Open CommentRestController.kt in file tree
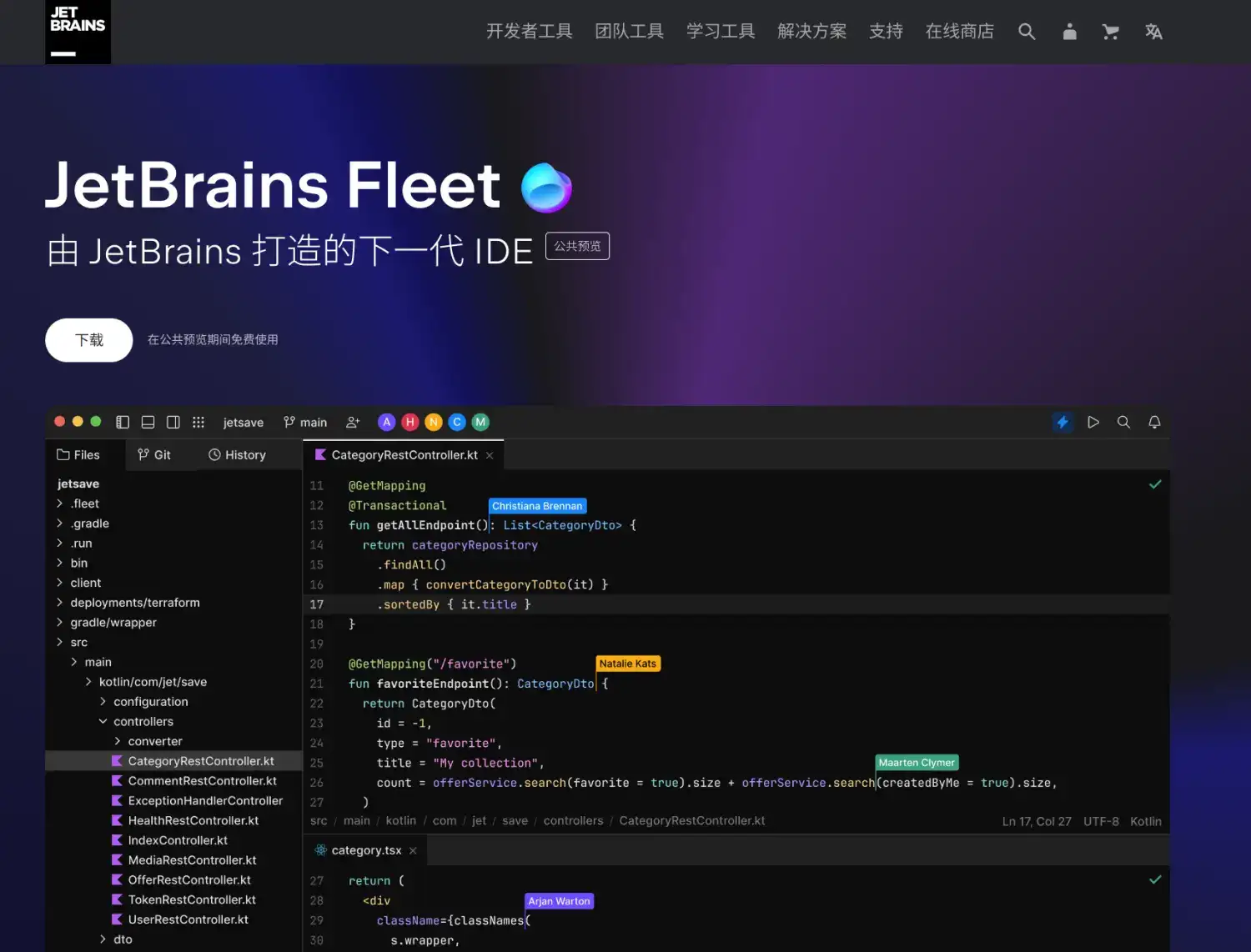 pos(194,781)
